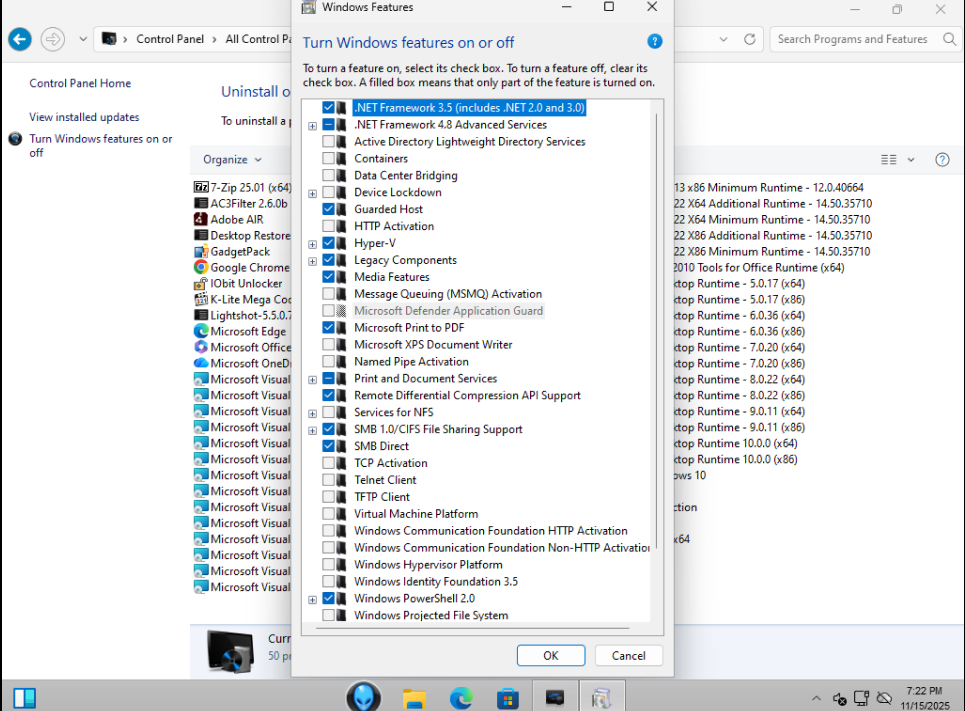Open recent locations dropdown beside forward arrow
965x711 pixels.
82,39
